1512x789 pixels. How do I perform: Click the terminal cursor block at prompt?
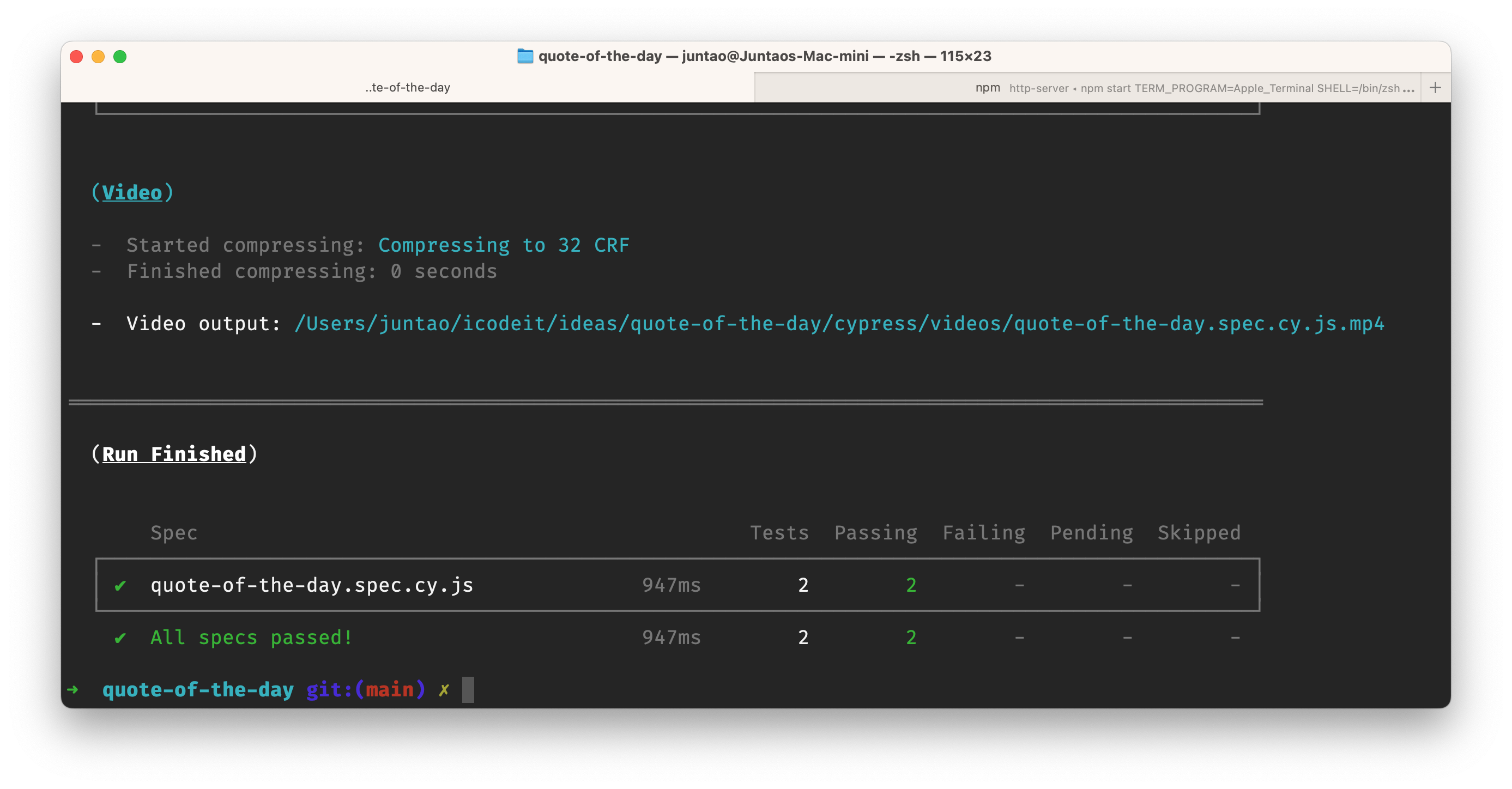tap(468, 690)
